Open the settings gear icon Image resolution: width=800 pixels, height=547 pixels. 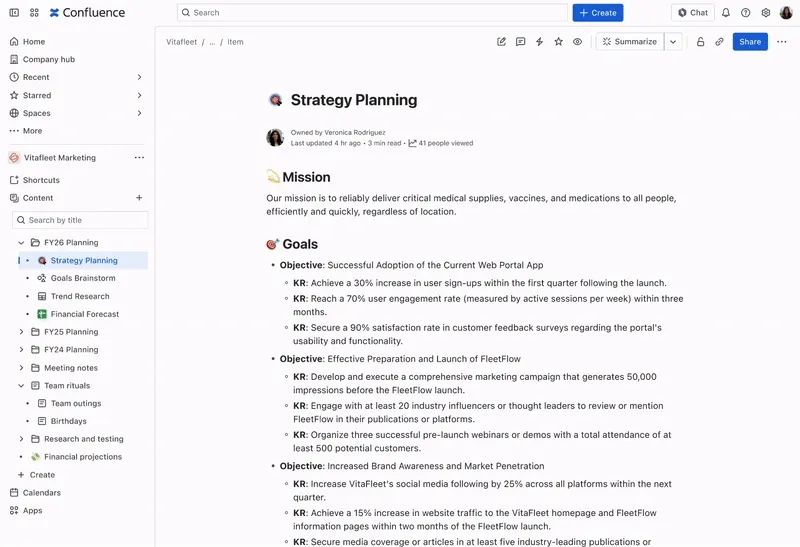pyautogui.click(x=765, y=13)
